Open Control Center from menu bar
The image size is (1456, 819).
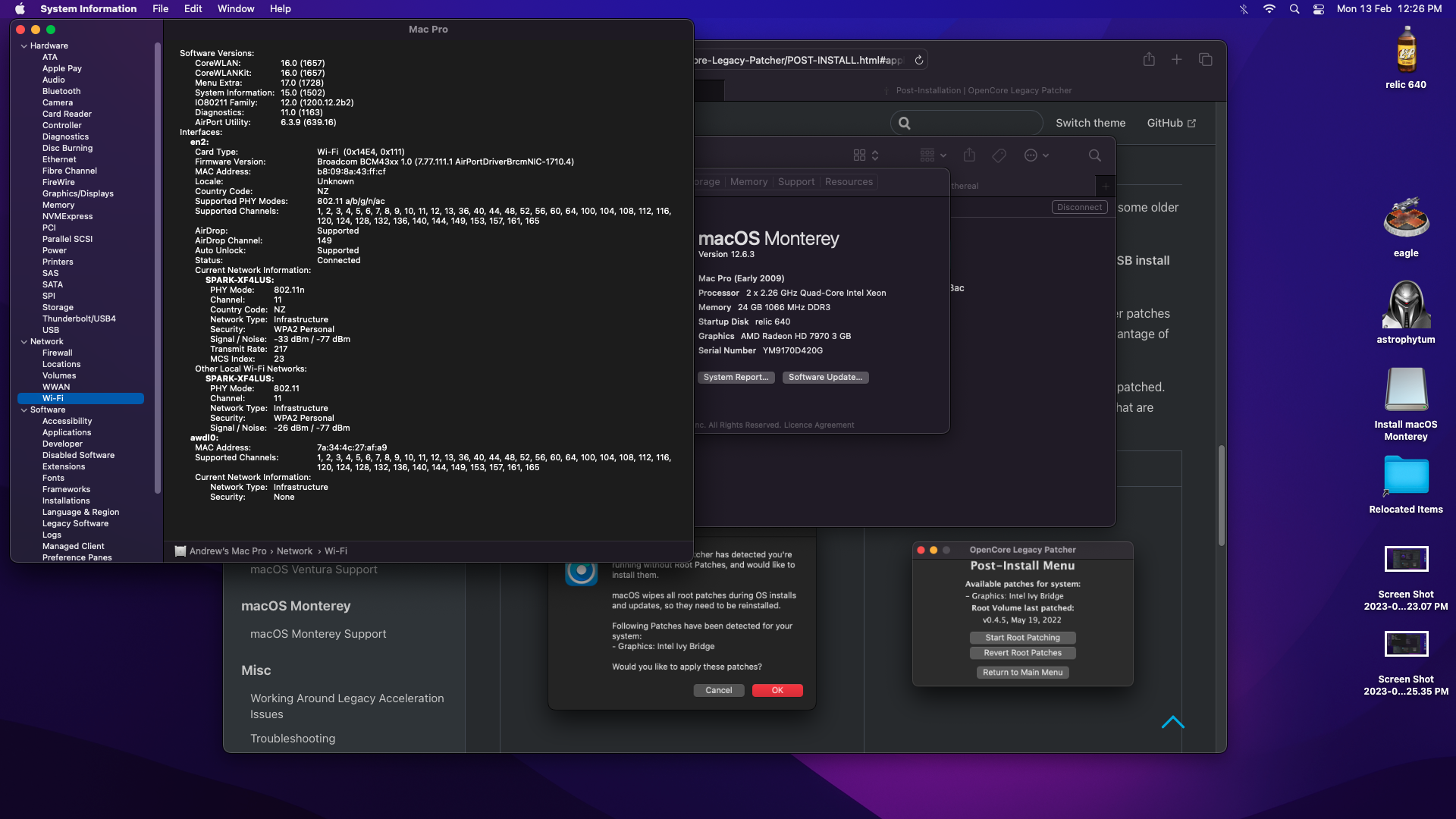(1319, 9)
